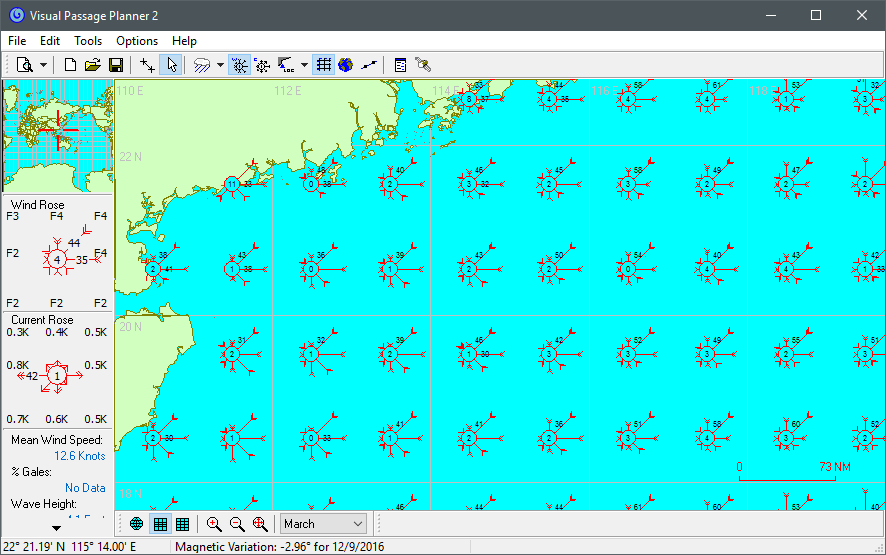Open the Tools menu
This screenshot has height=555, width=886.
tap(88, 41)
